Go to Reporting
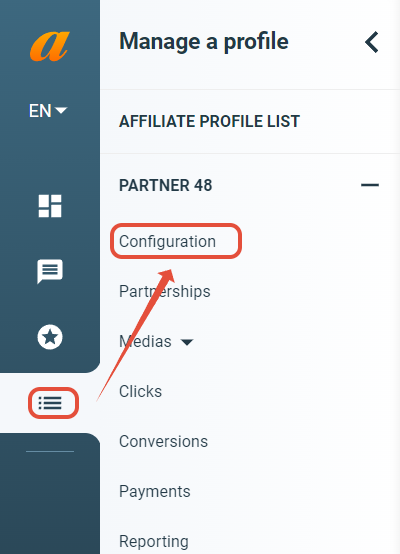Screen dimensions: 400x554 pyautogui.click(x=154, y=541)
